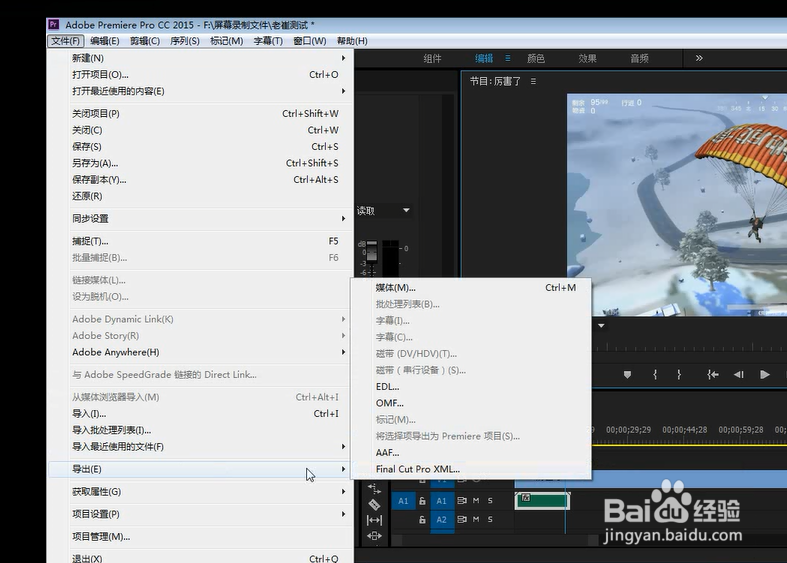This screenshot has height=563, width=787.
Task: Click the program monitor time ruler
Action: (x=689, y=346)
